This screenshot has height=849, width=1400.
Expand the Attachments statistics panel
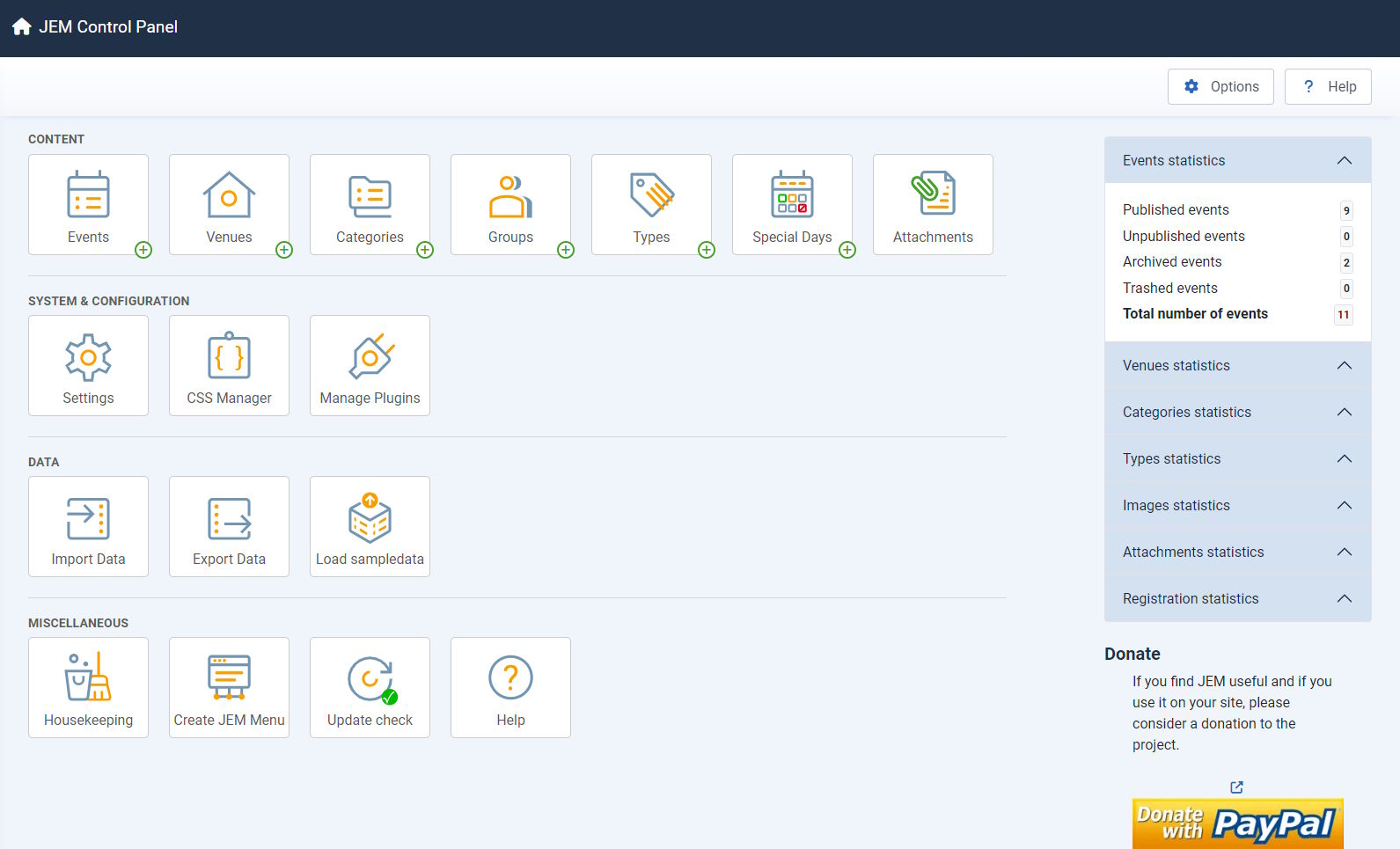tap(1237, 552)
